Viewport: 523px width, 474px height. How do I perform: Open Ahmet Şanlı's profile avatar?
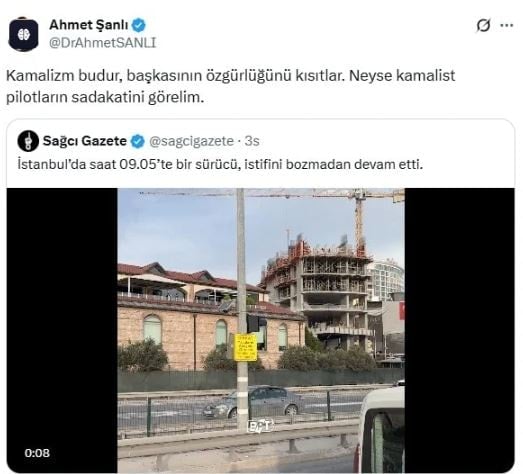click(23, 34)
